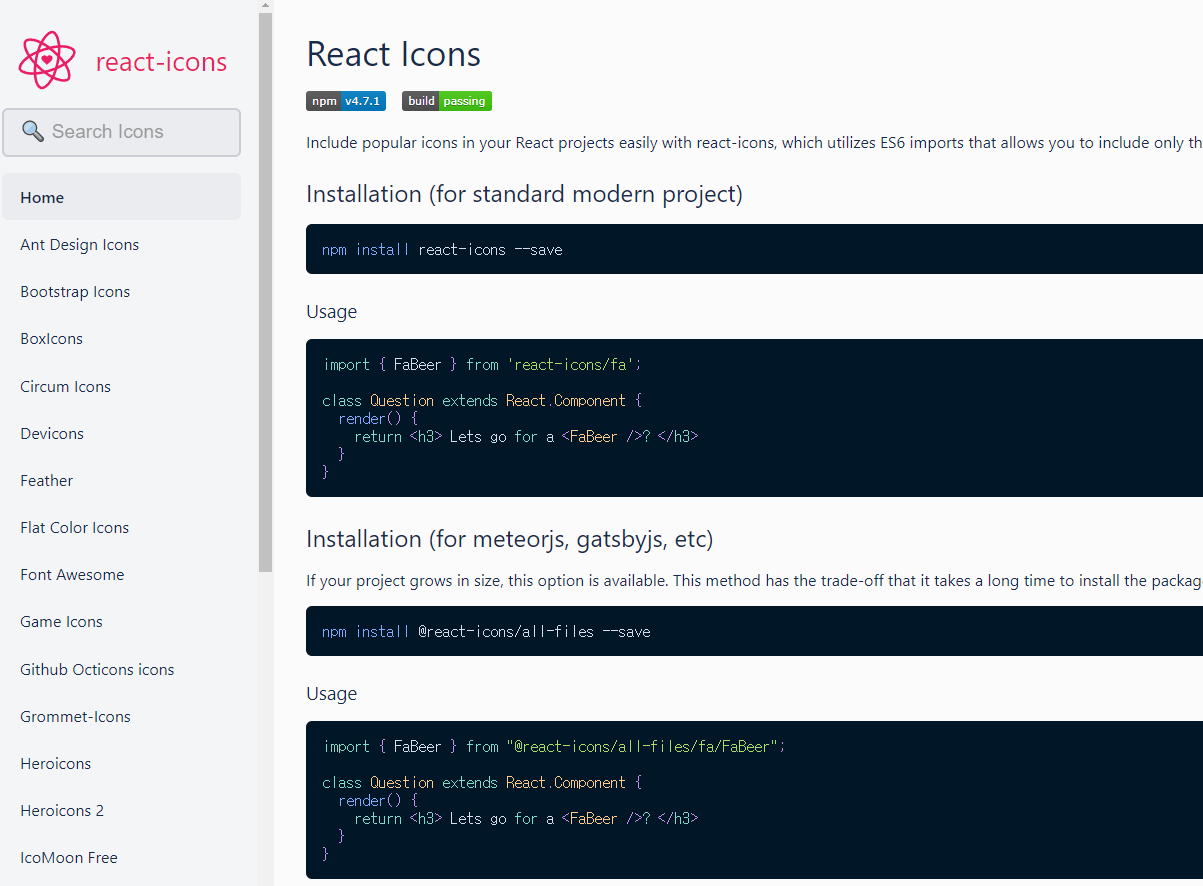Click 'npm install @react-icons/all-files --save' code
This screenshot has width=1203, height=886.
486,632
